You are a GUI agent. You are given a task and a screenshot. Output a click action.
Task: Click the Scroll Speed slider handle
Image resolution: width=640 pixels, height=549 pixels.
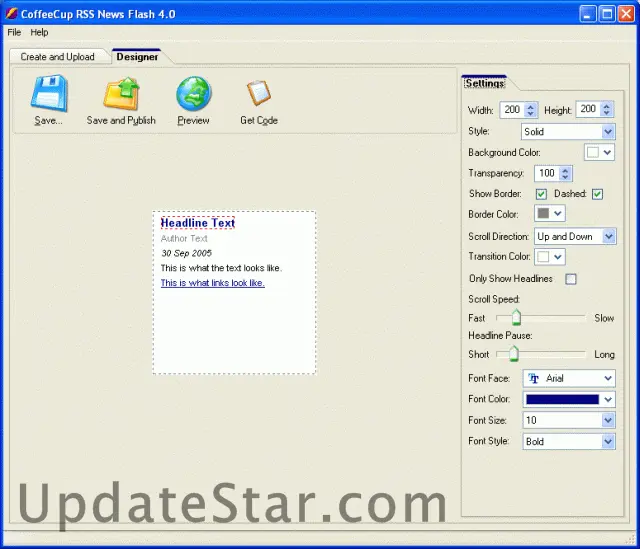(x=516, y=318)
